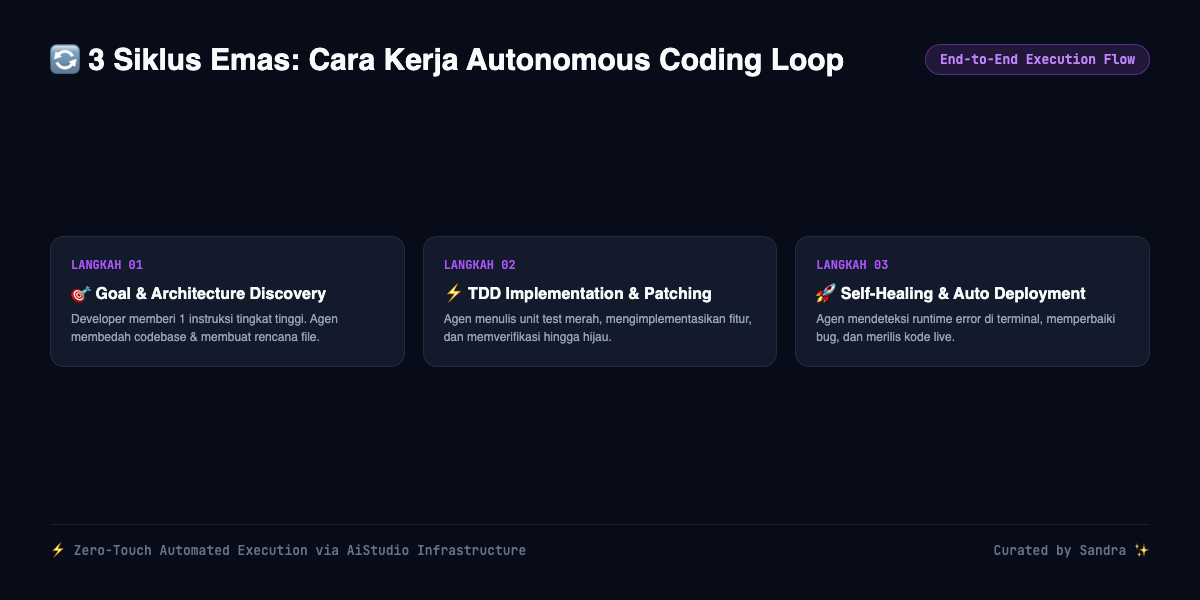
Task: Click the lightning icon in the footer
Action: [x=58, y=551]
